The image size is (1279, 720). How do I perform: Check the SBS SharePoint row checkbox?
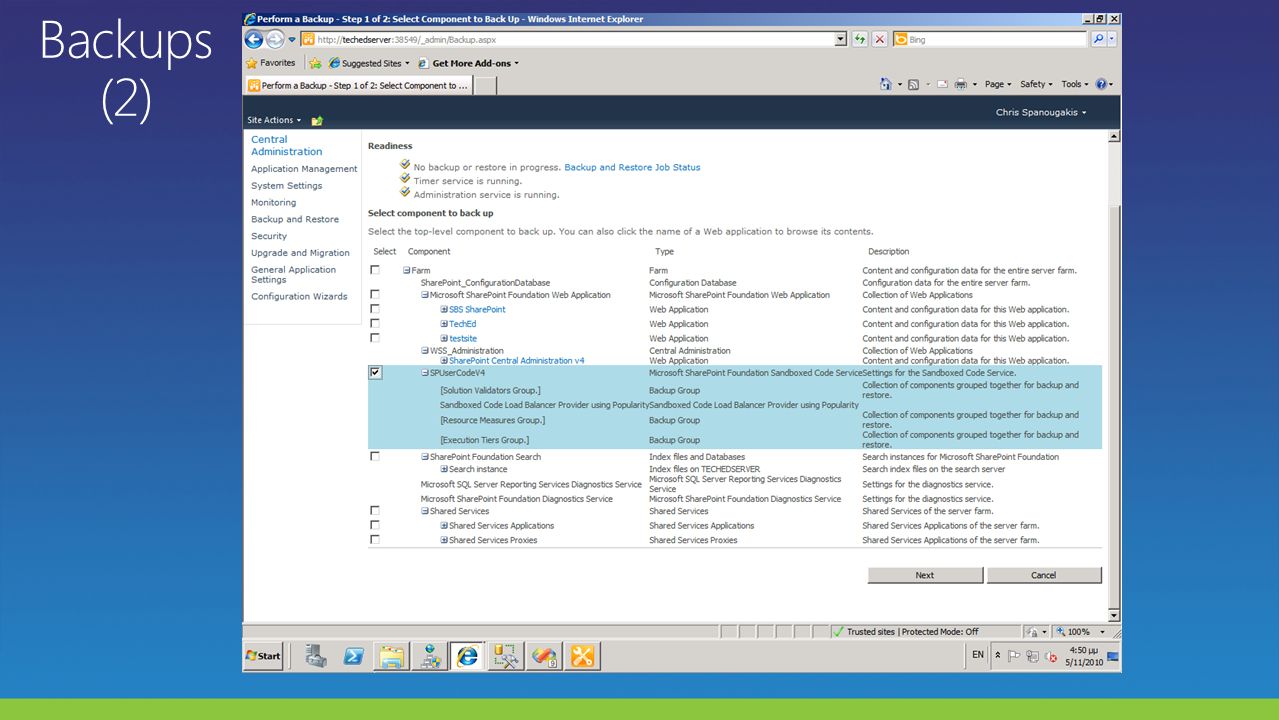tap(375, 309)
